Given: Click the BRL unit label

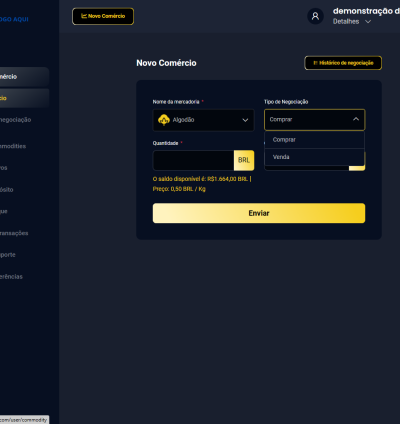Looking at the screenshot, I should click(x=244, y=160).
